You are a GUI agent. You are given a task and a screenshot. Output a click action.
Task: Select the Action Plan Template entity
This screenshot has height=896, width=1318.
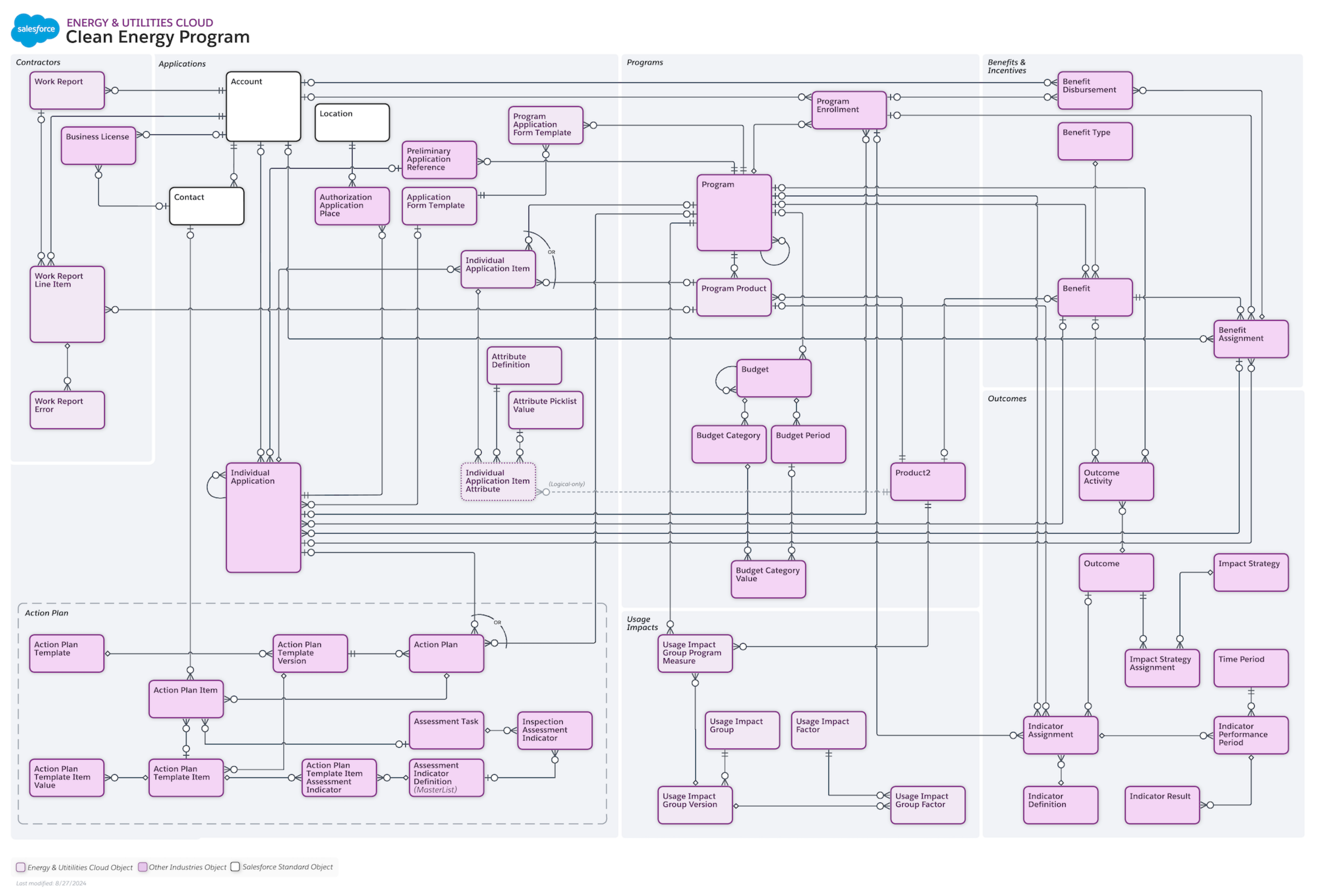tap(67, 653)
